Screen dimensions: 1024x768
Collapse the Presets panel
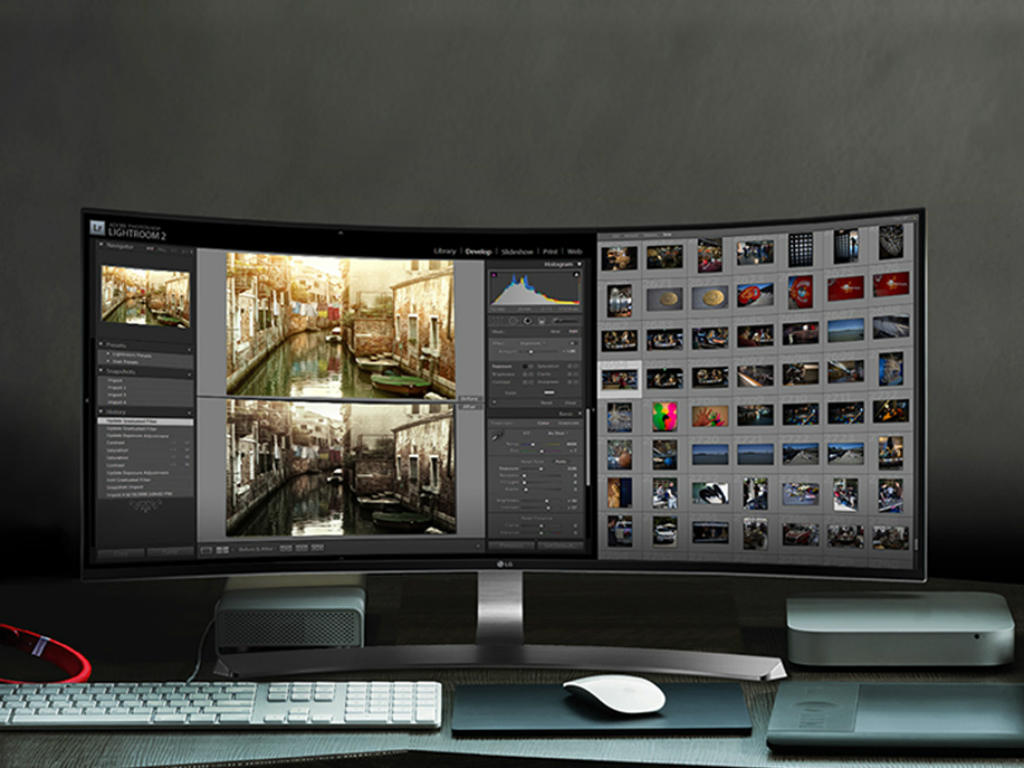click(102, 344)
